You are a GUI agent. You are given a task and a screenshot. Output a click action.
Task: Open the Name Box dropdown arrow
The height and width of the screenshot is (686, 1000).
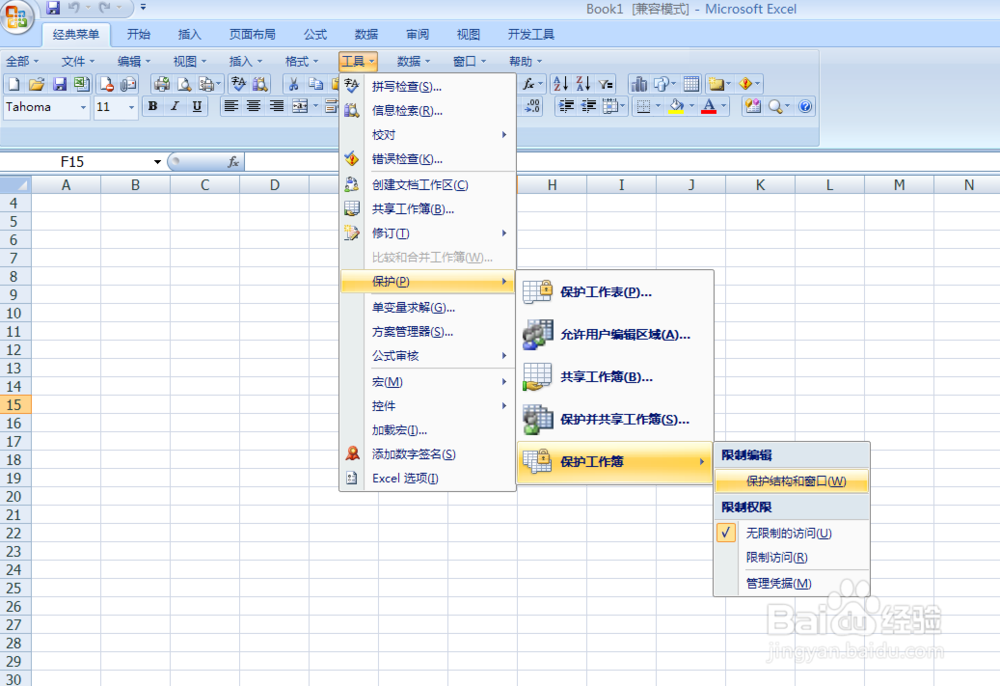tap(157, 162)
